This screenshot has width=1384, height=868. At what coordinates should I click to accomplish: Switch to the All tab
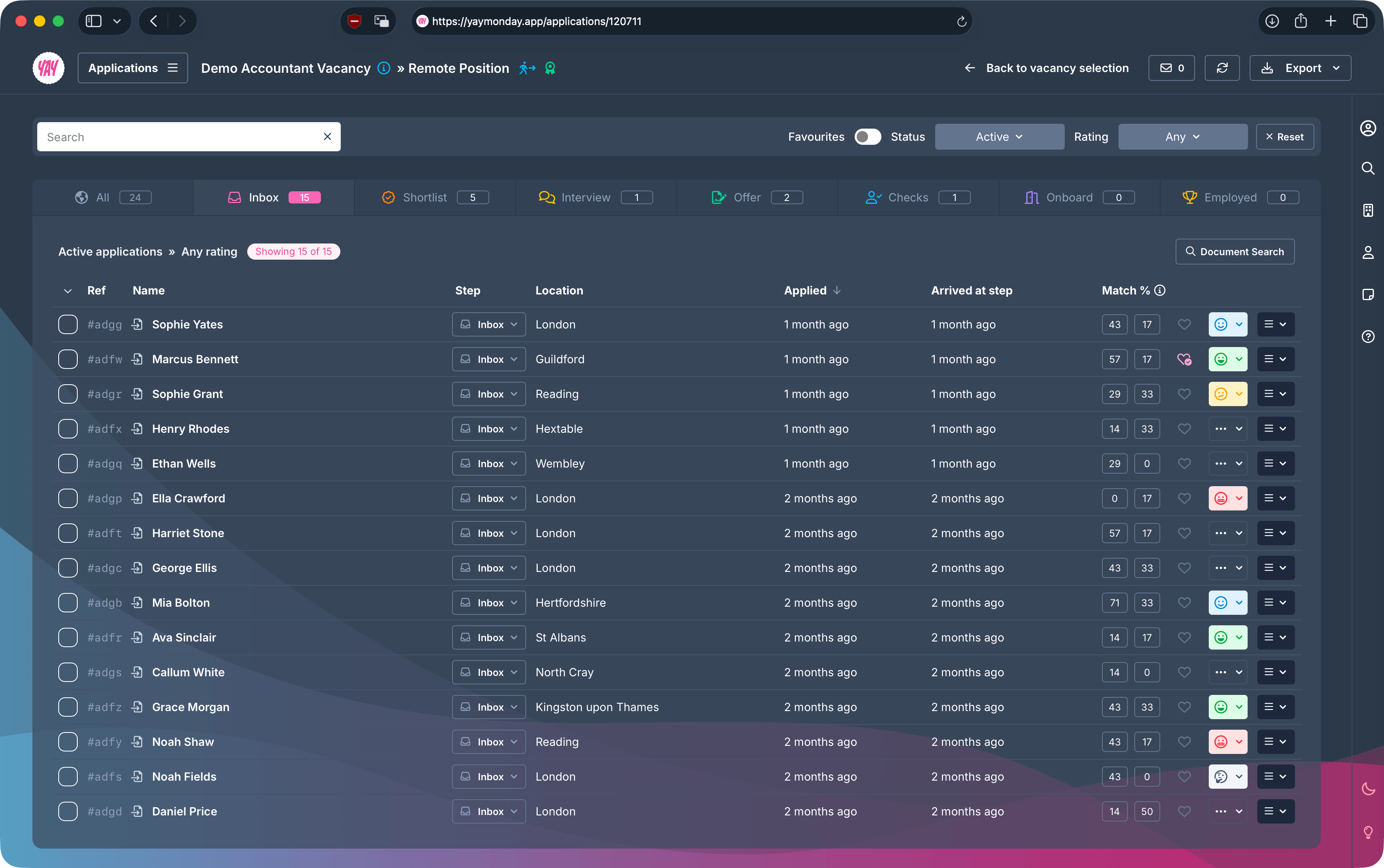pos(113,197)
